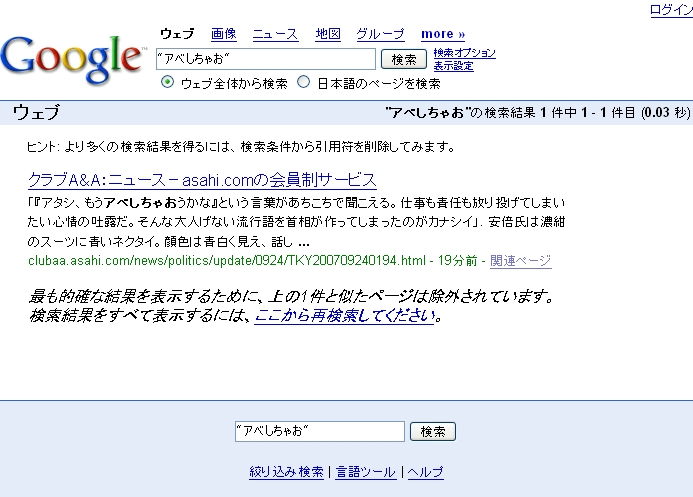693x497 pixels.
Task: Open 絞り込み検索 link
Action: pyautogui.click(x=286, y=472)
